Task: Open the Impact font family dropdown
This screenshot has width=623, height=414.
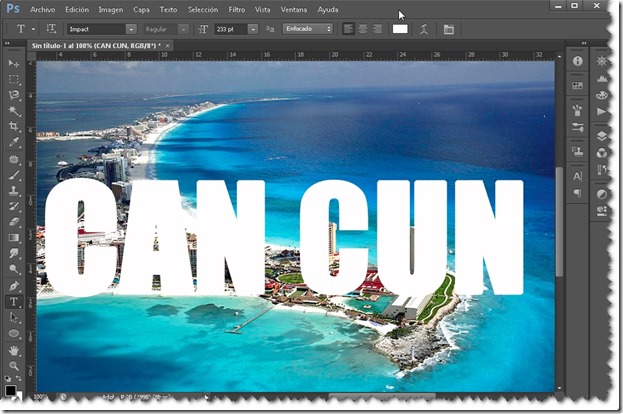Action: (x=131, y=29)
